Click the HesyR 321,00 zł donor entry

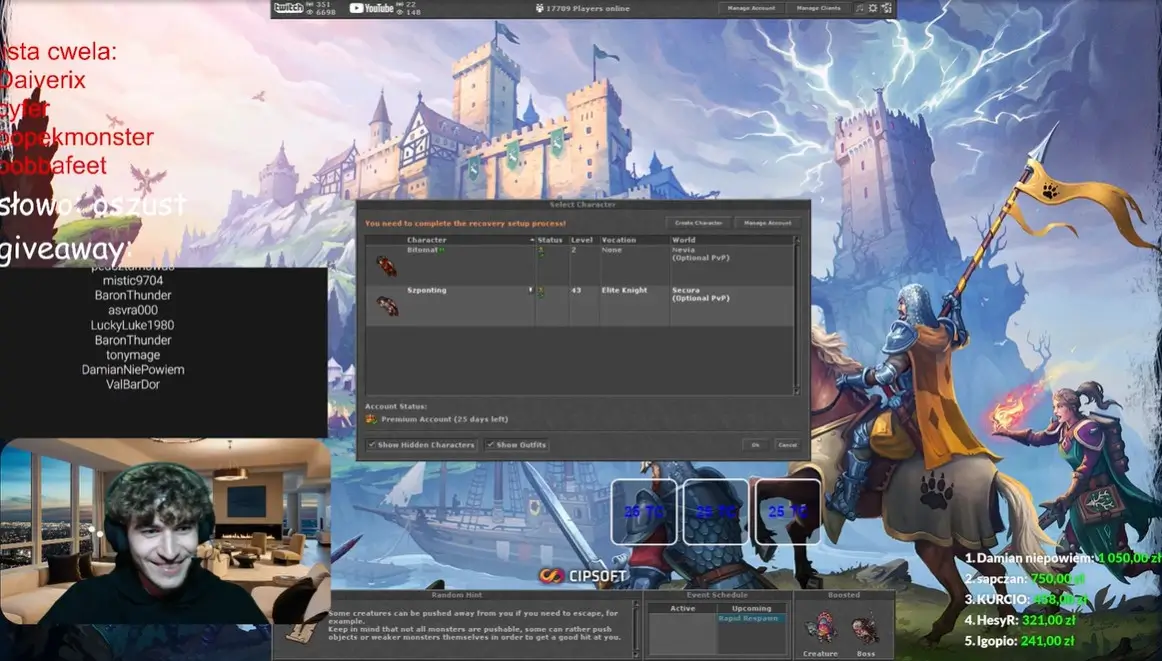pos(1020,620)
